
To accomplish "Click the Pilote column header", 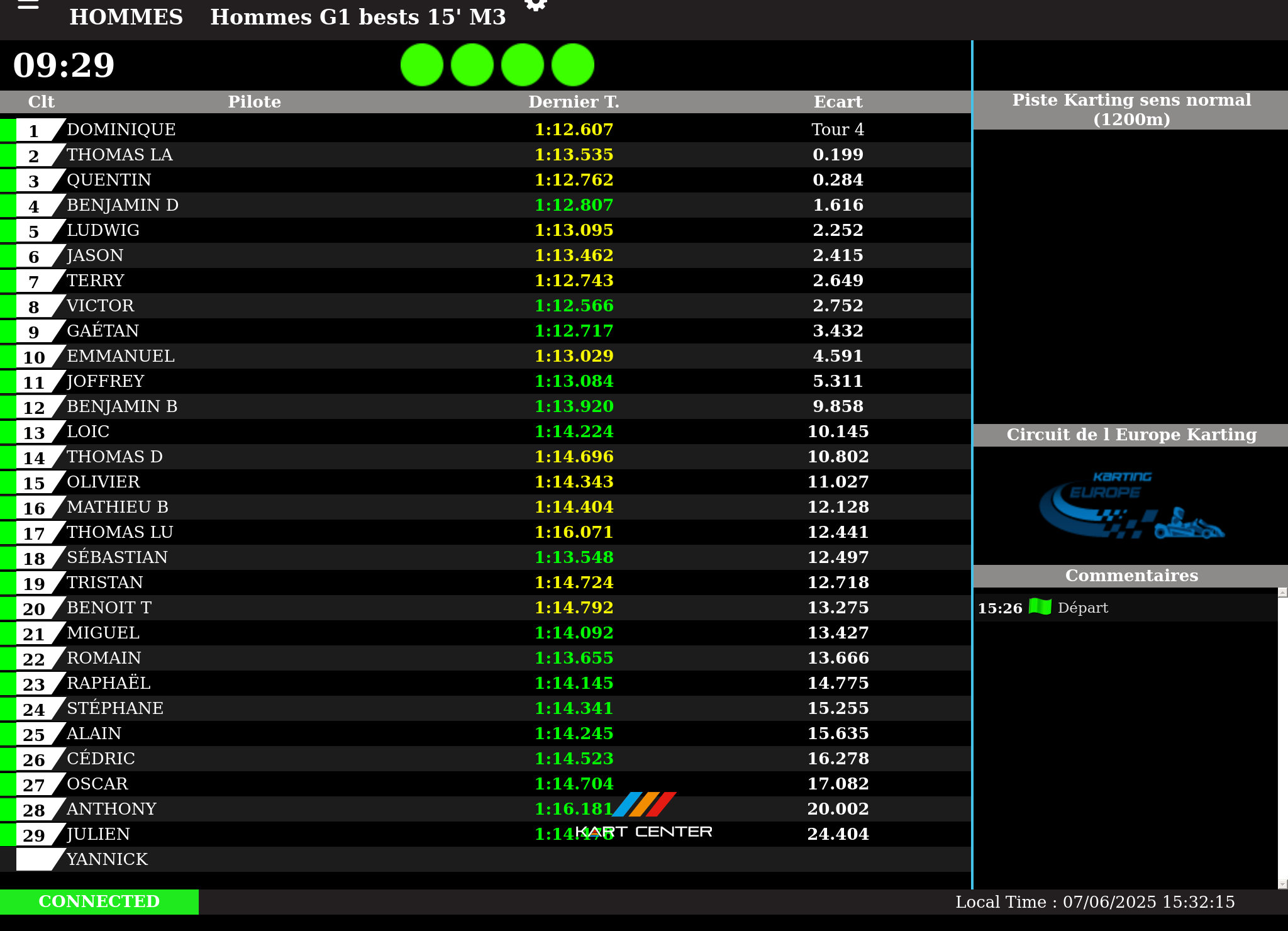I will [254, 102].
